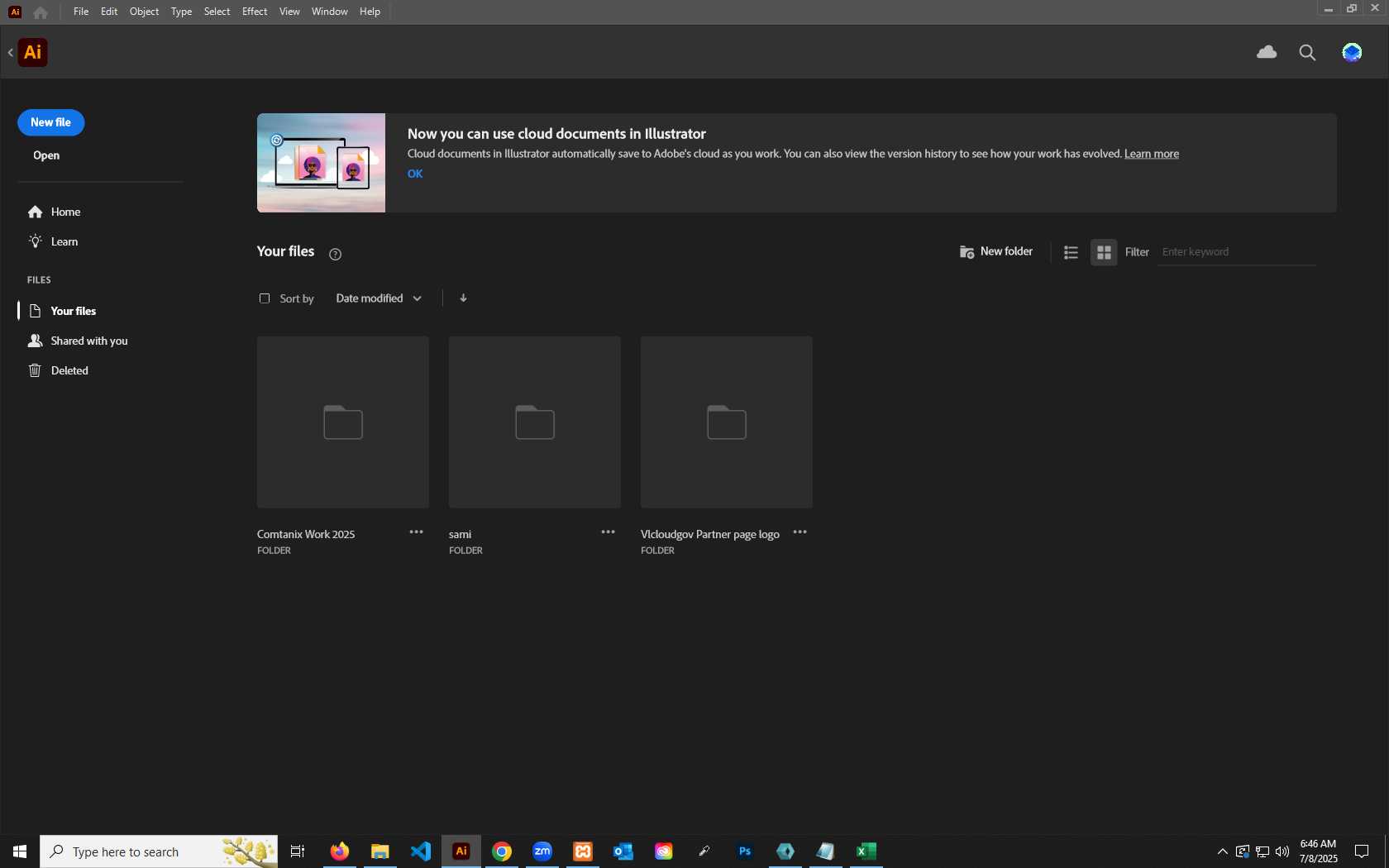The height and width of the screenshot is (868, 1389).
Task: Open the Select menu
Action: tap(217, 12)
